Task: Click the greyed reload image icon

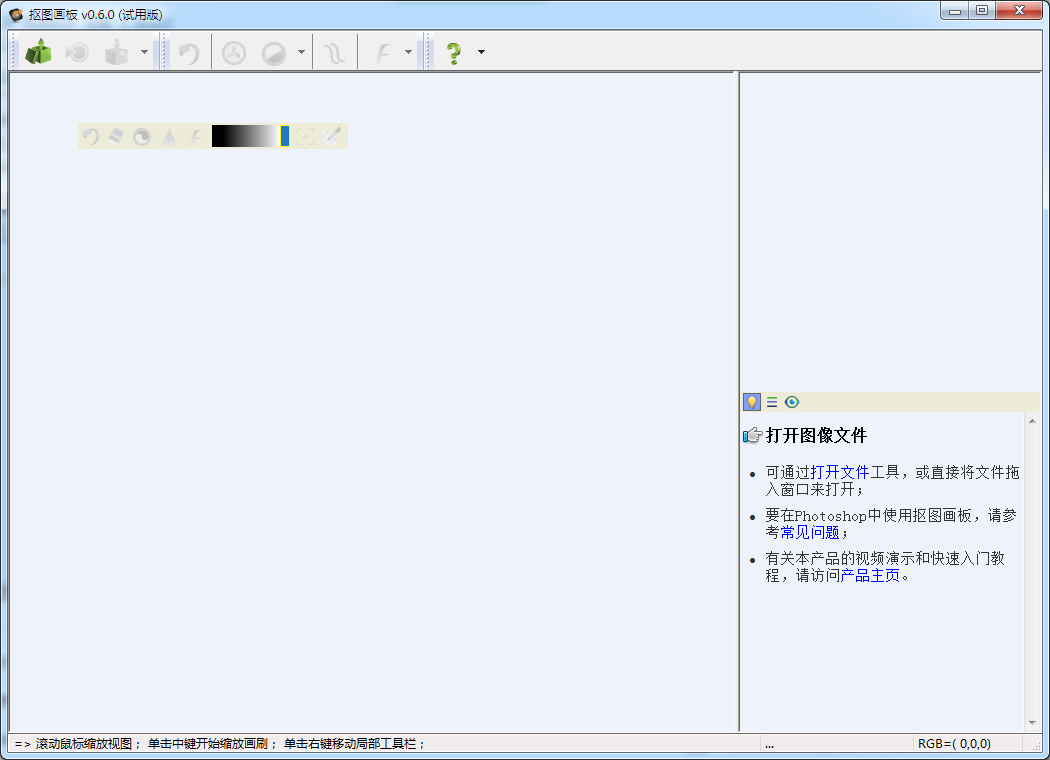Action: coord(77,52)
